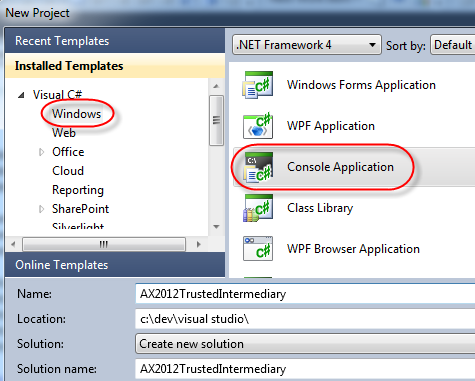
Task: Open the Installed Templates section
Action: tap(115, 66)
